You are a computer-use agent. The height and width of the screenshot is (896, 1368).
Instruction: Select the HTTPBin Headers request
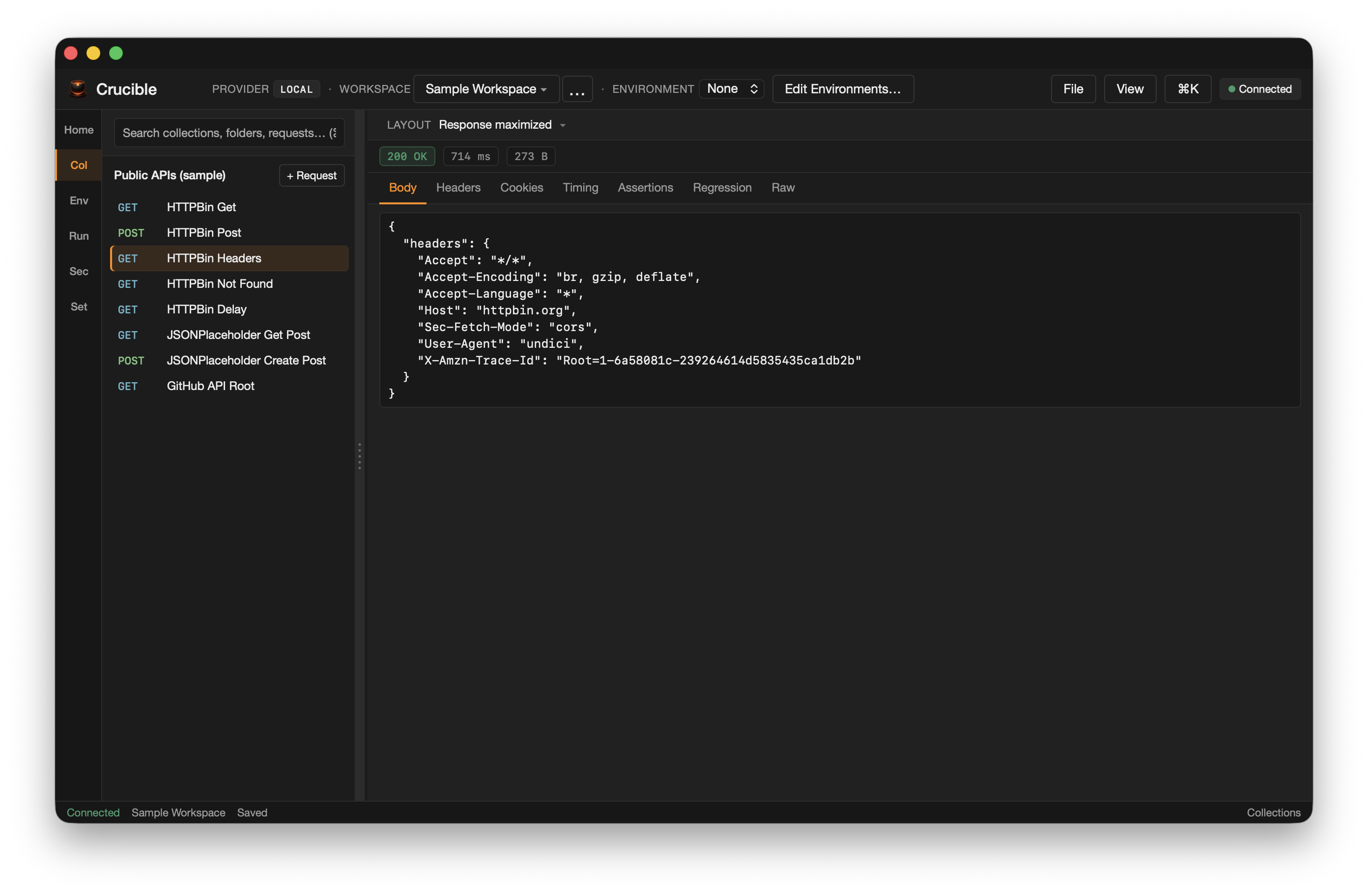229,258
